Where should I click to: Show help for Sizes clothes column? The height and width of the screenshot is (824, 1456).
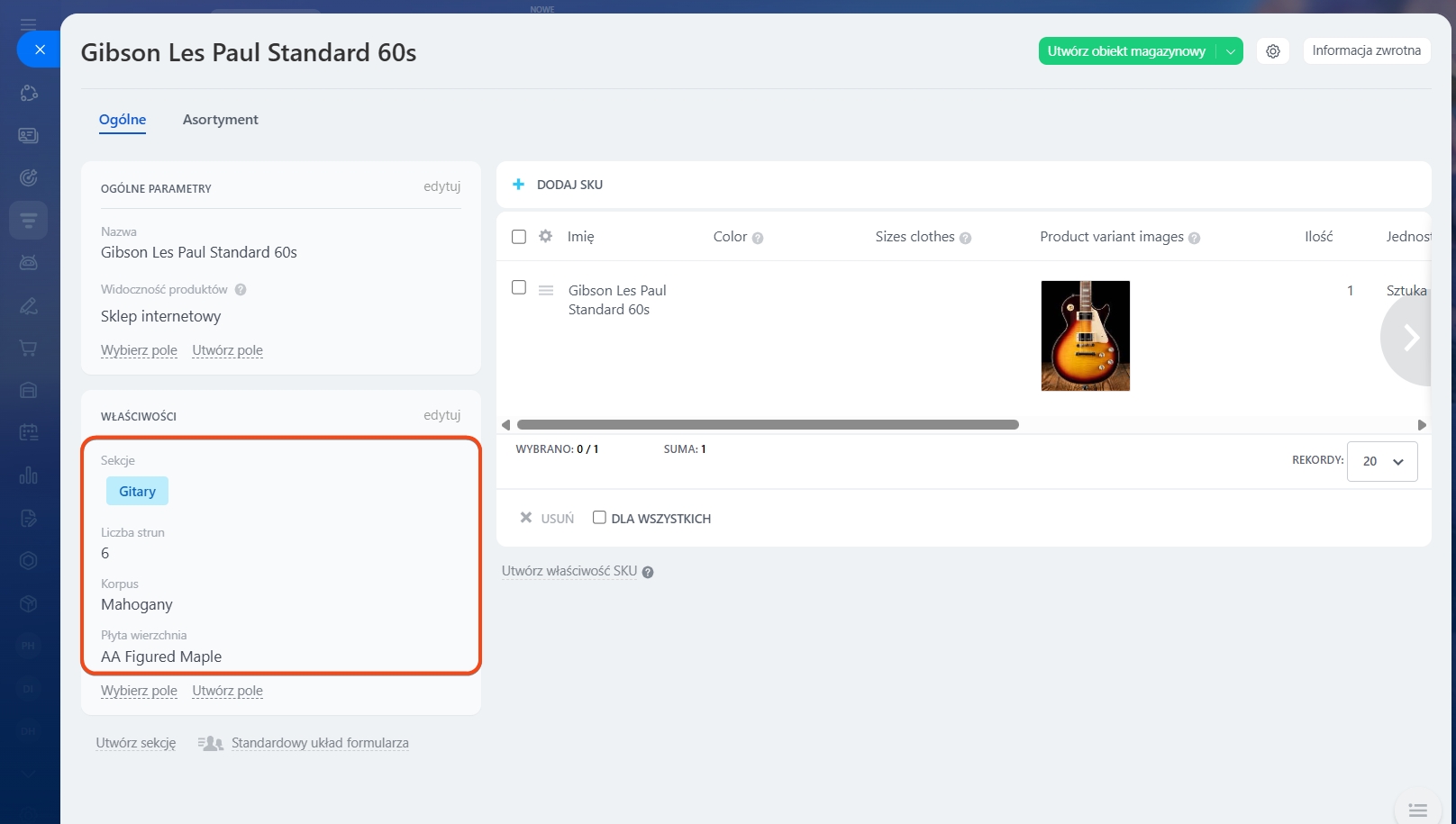[x=966, y=238]
